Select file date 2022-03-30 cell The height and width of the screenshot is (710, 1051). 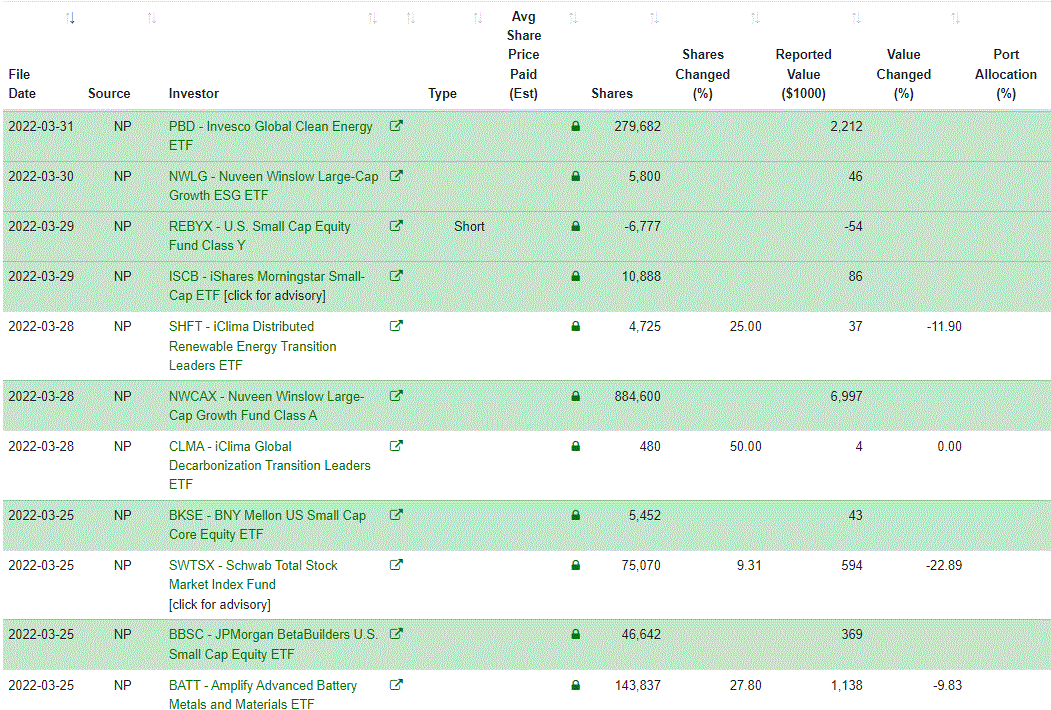(x=41, y=176)
